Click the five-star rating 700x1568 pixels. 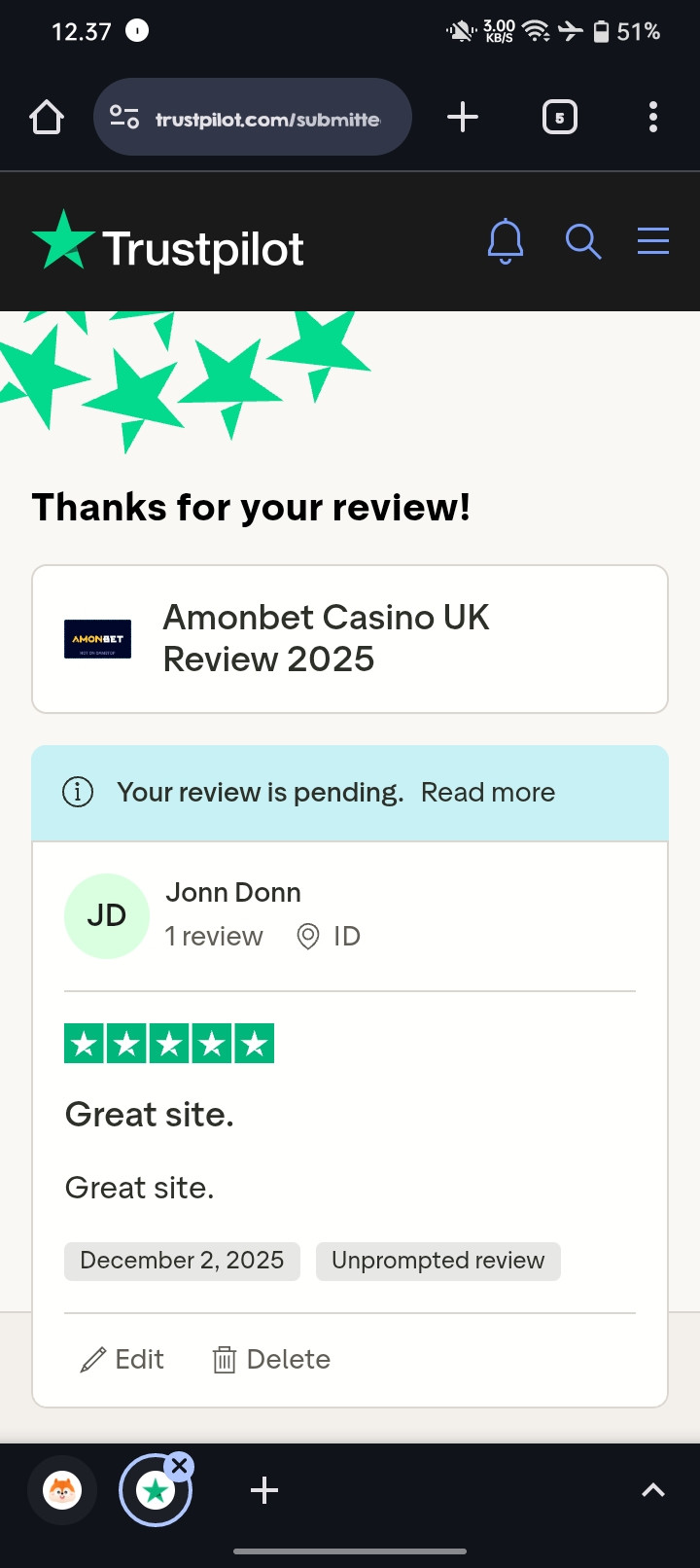point(169,1044)
